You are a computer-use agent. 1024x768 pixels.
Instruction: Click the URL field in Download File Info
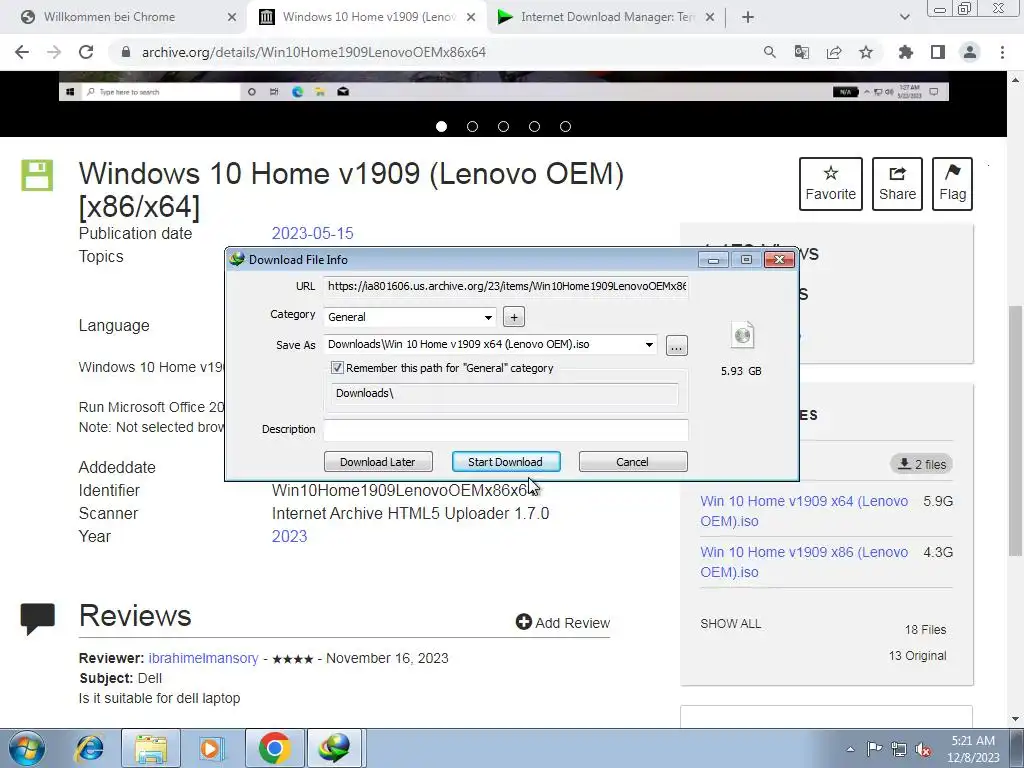tap(506, 286)
